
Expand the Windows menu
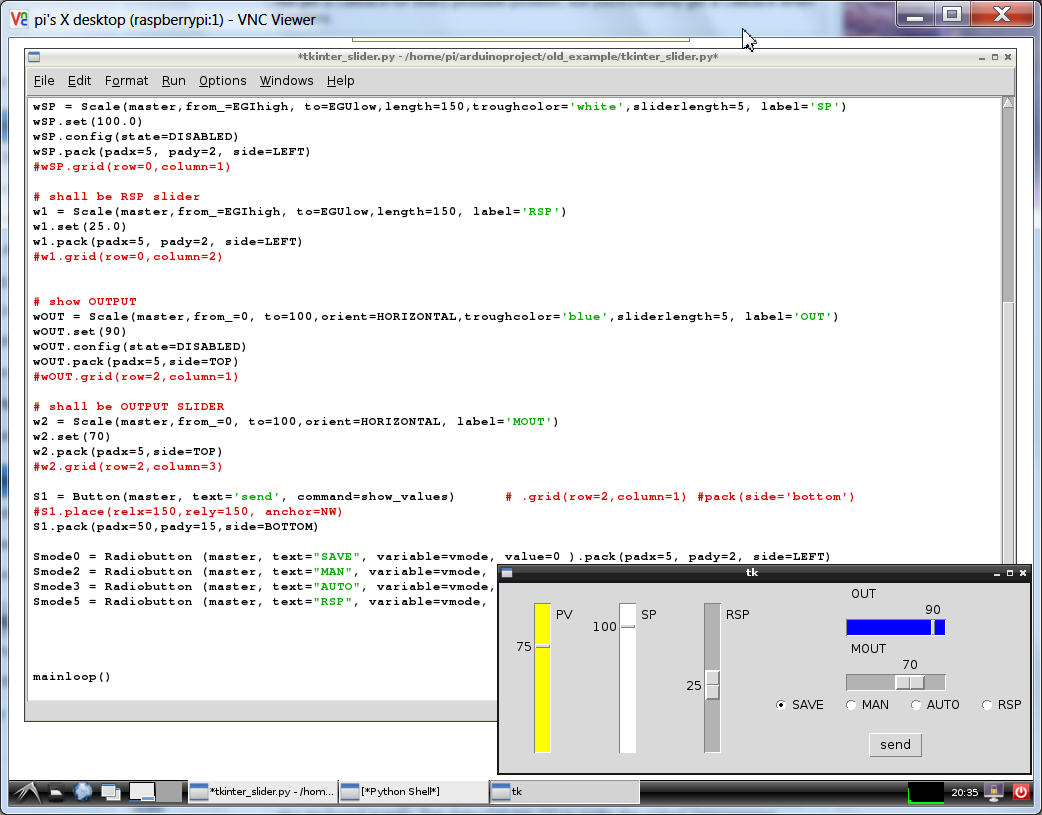click(286, 81)
